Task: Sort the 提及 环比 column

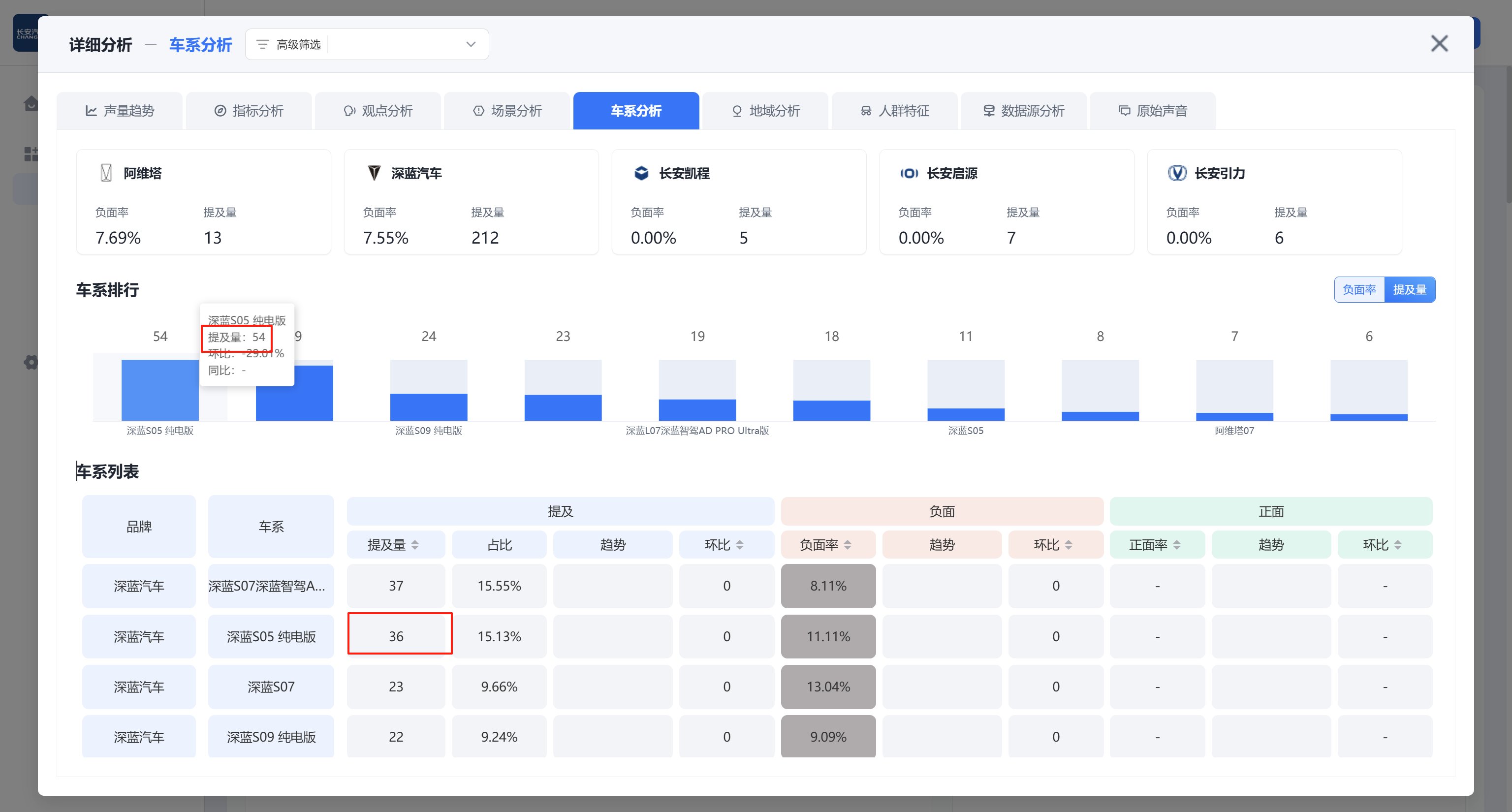Action: click(740, 545)
